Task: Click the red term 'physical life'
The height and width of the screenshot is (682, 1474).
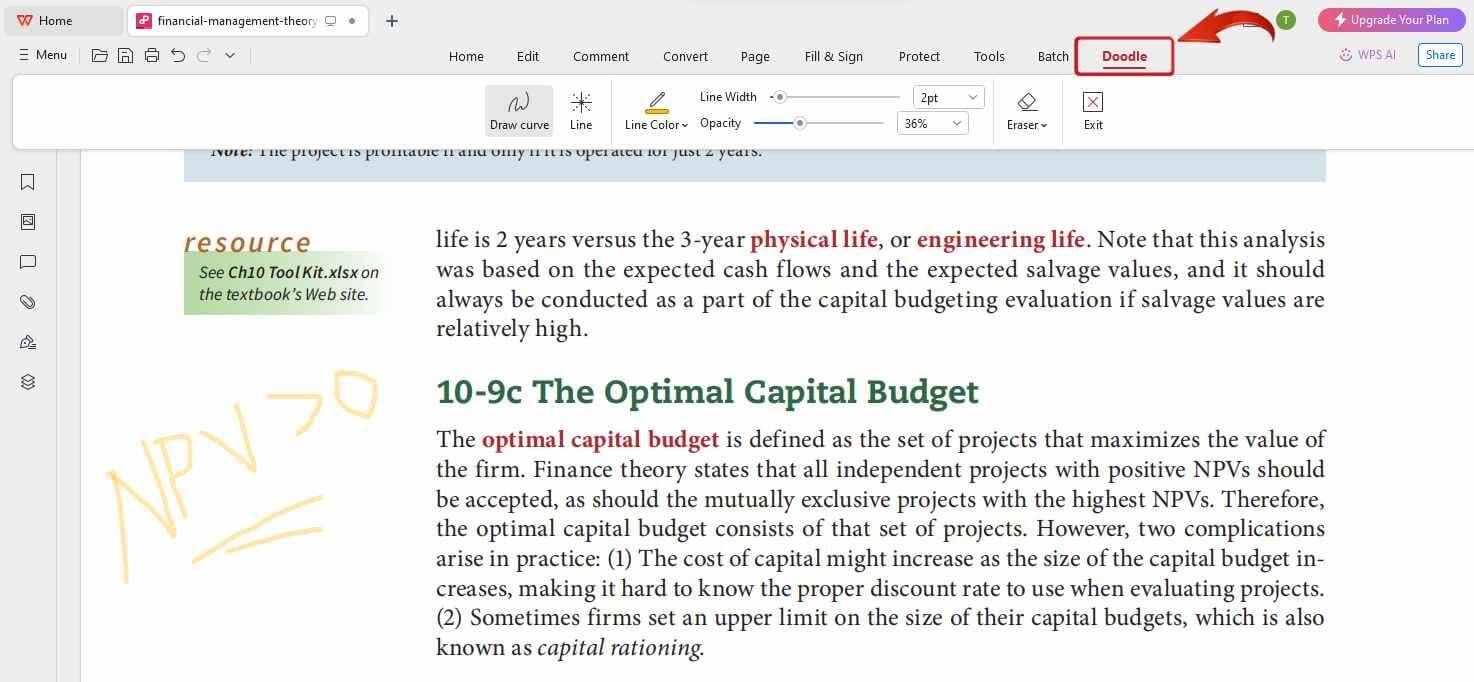Action: point(814,240)
